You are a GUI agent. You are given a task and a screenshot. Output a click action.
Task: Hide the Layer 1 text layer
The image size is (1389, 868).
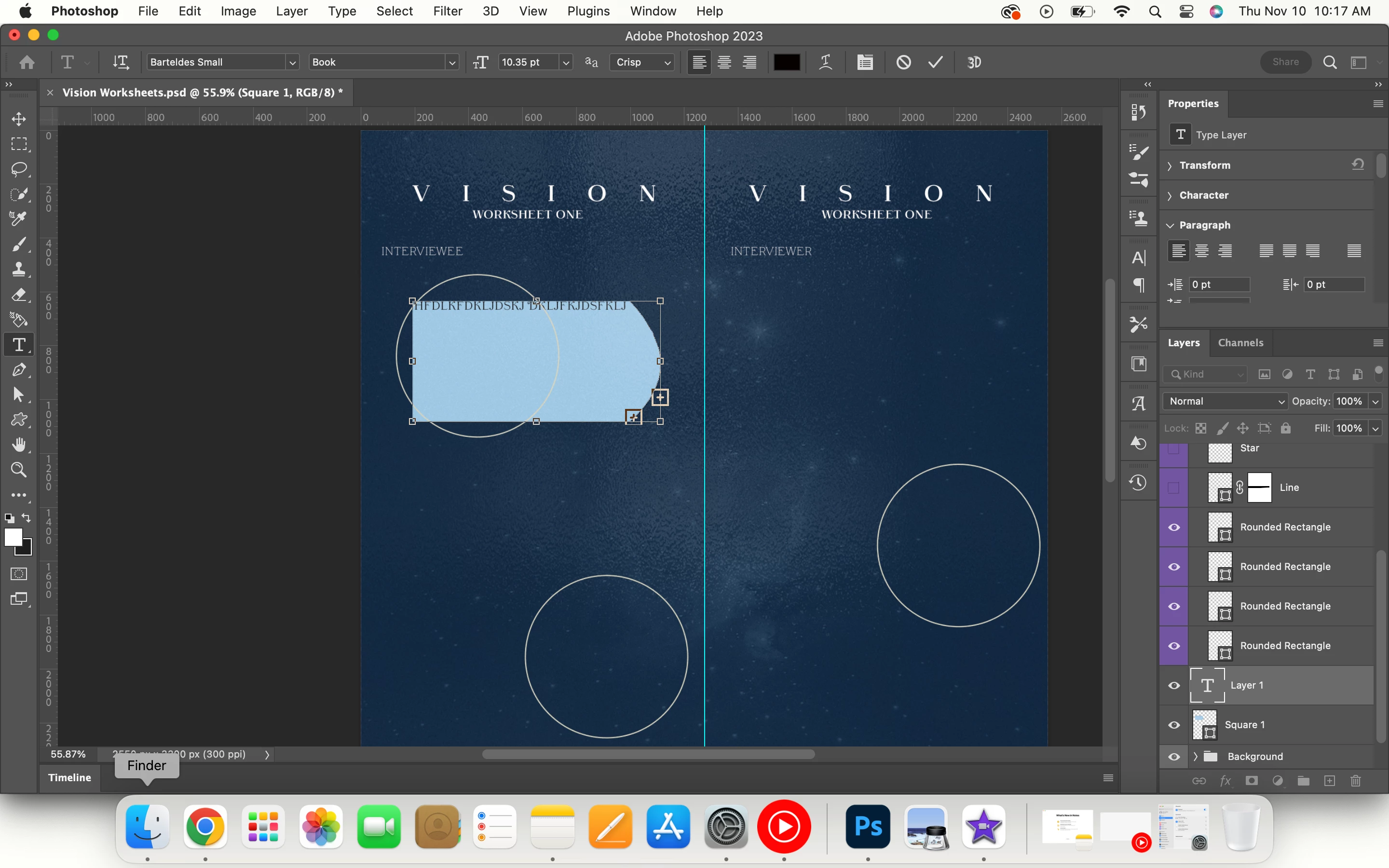point(1174,685)
